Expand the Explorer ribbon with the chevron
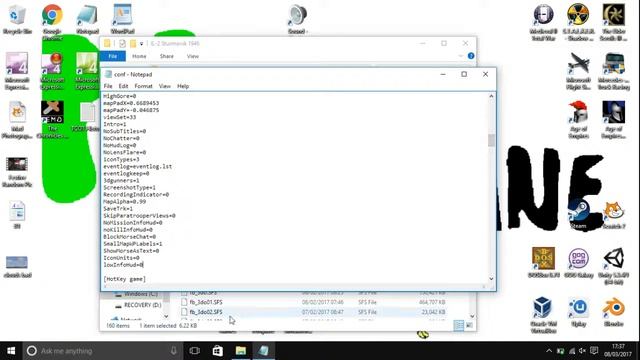This screenshot has height=360, width=640. tap(460, 56)
